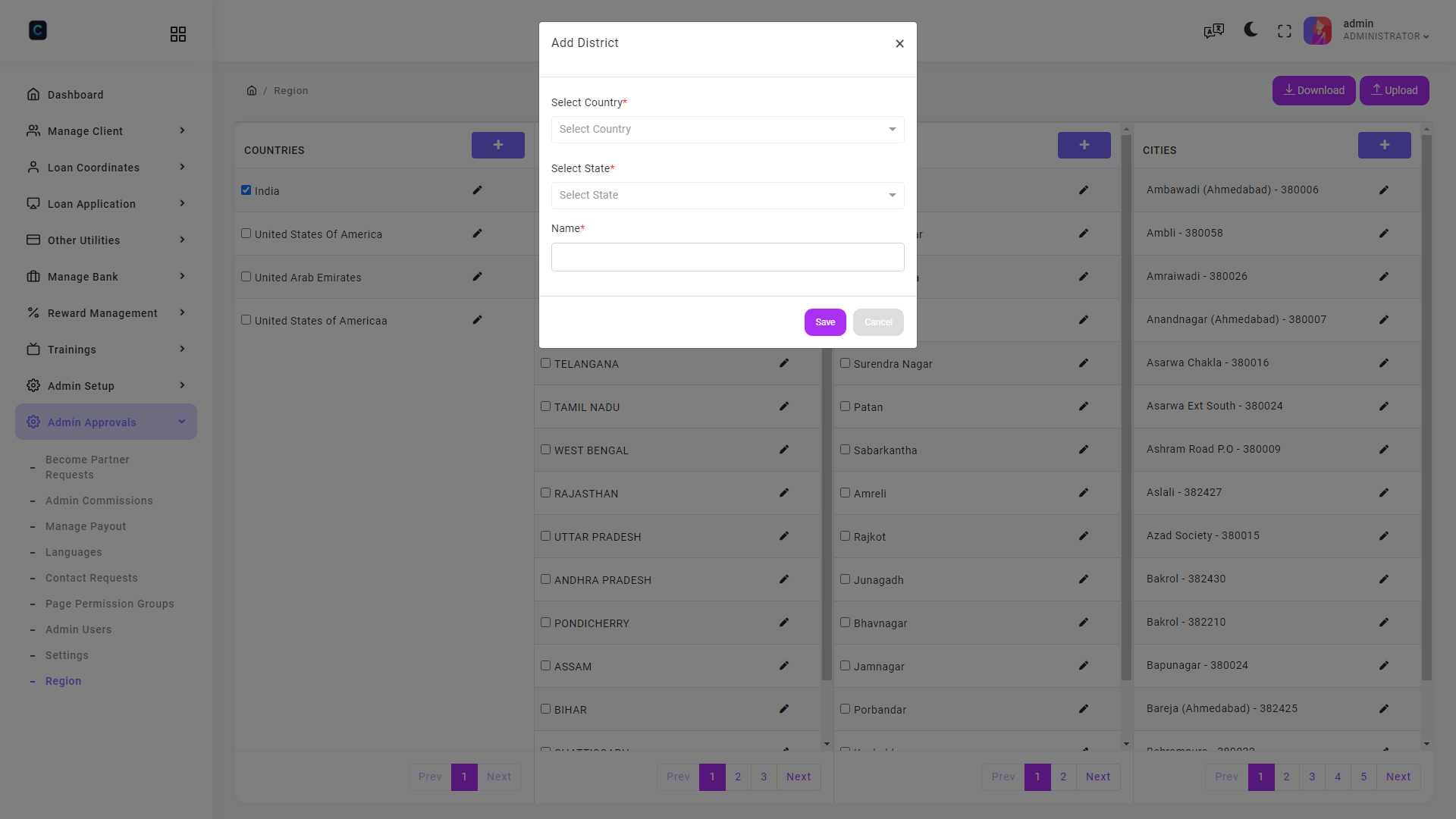This screenshot has width=1456, height=819.
Task: Open the grid apps menu in sidebar header
Action: click(x=178, y=34)
